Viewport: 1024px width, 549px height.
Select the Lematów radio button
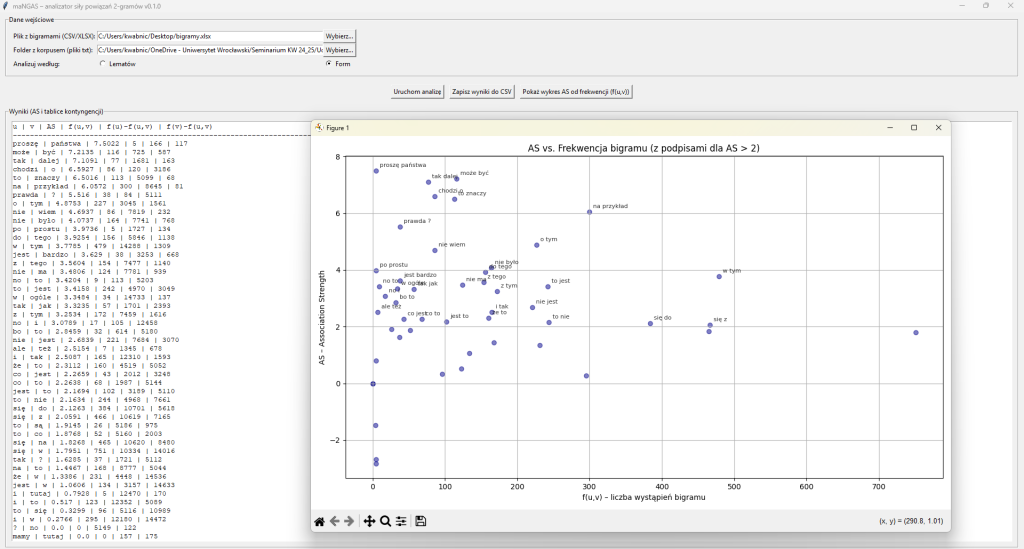[103, 64]
